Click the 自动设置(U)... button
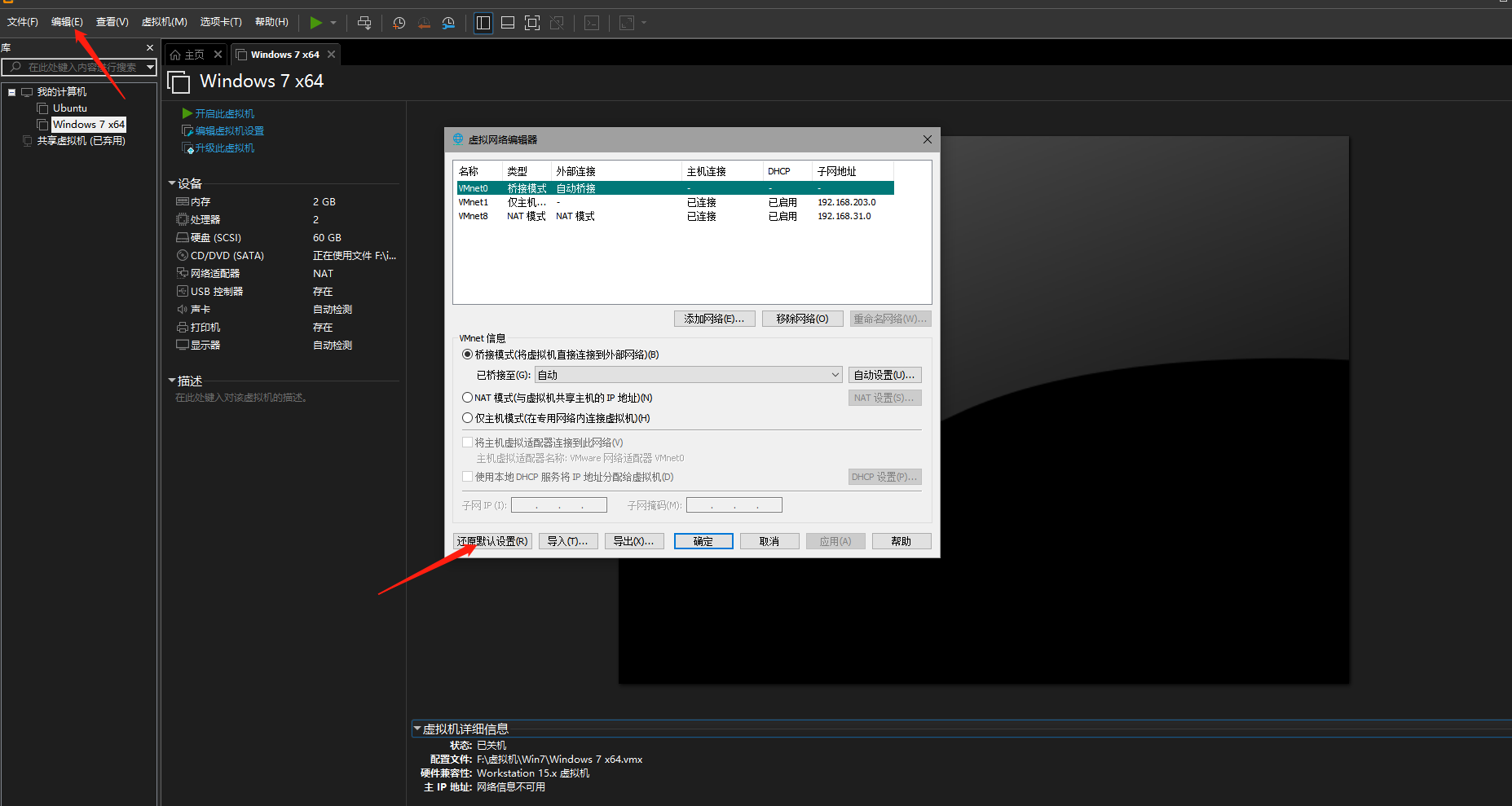1512x806 pixels. tap(885, 375)
